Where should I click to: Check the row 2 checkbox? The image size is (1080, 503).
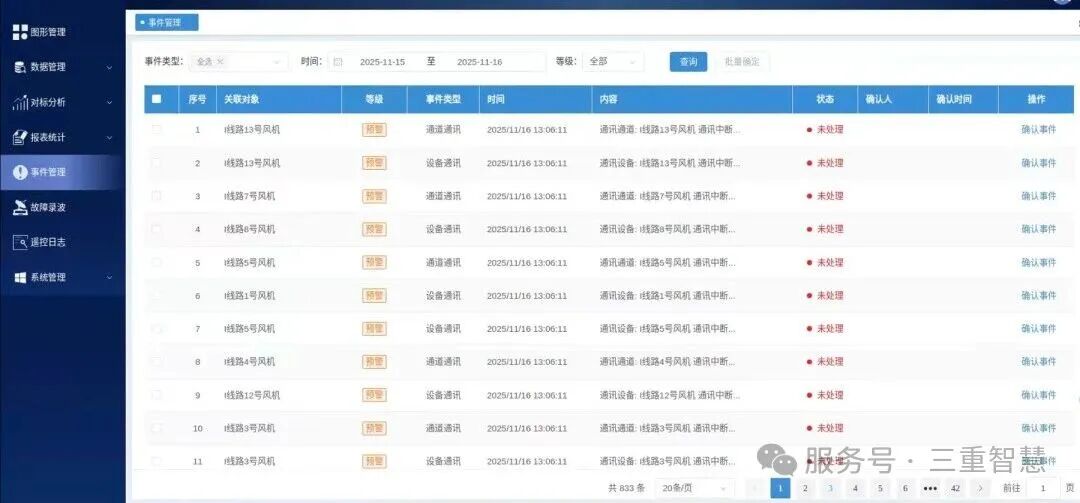[x=156, y=163]
